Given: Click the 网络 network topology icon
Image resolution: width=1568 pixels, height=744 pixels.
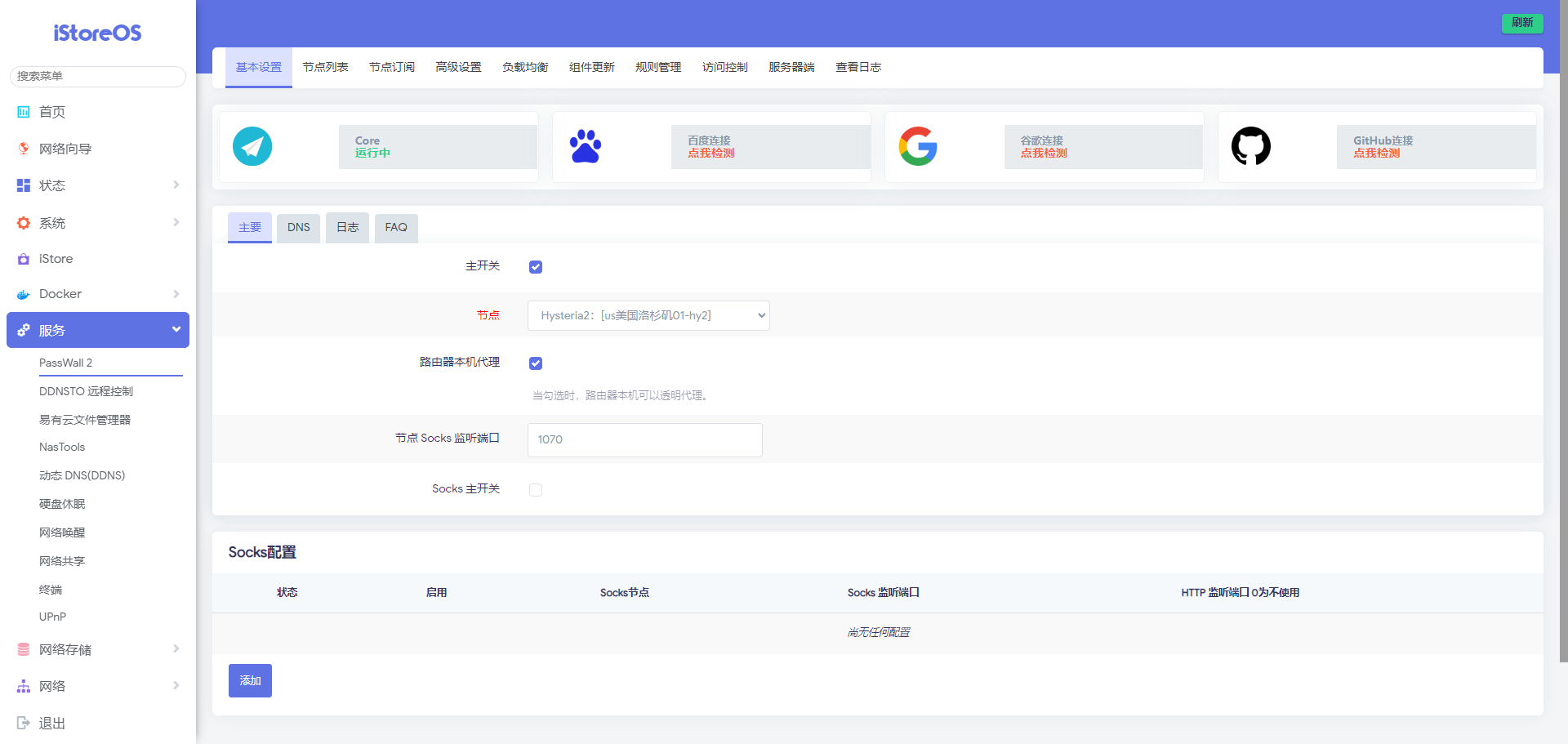Looking at the screenshot, I should point(24,686).
